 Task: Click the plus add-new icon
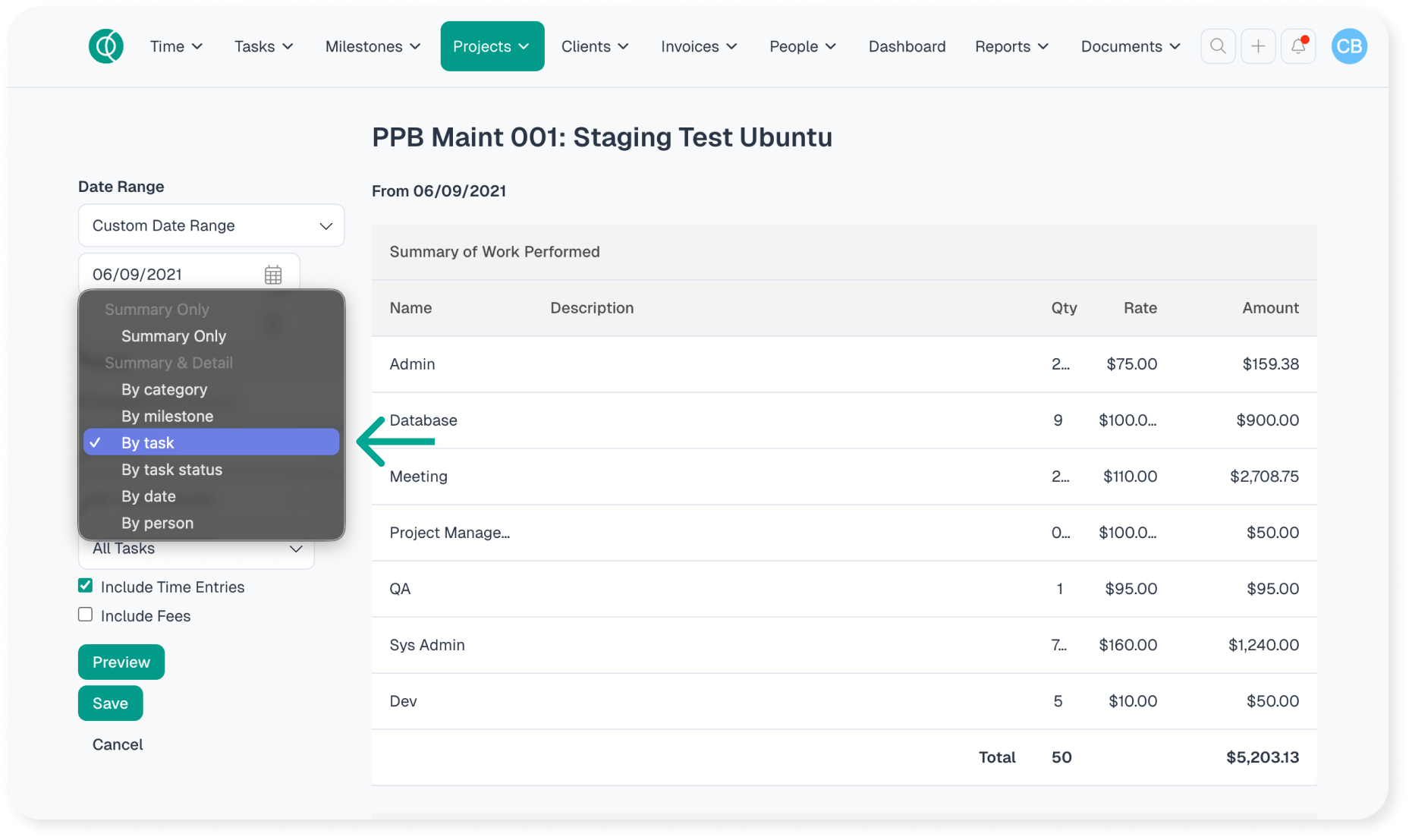point(1258,46)
